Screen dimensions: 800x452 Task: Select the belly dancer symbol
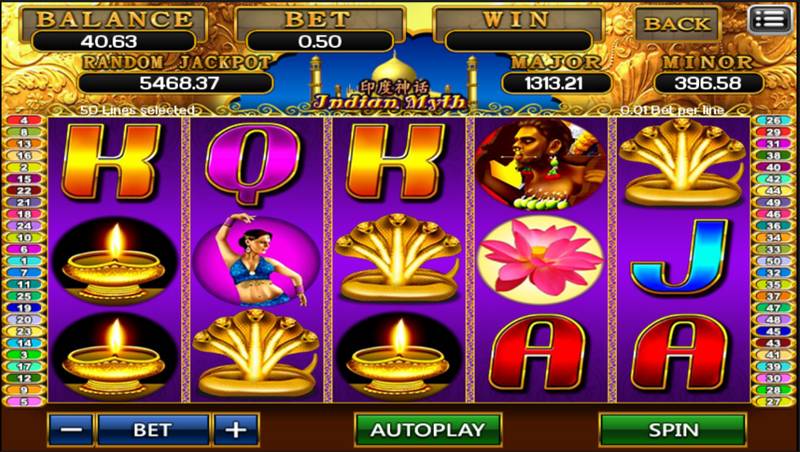(256, 260)
